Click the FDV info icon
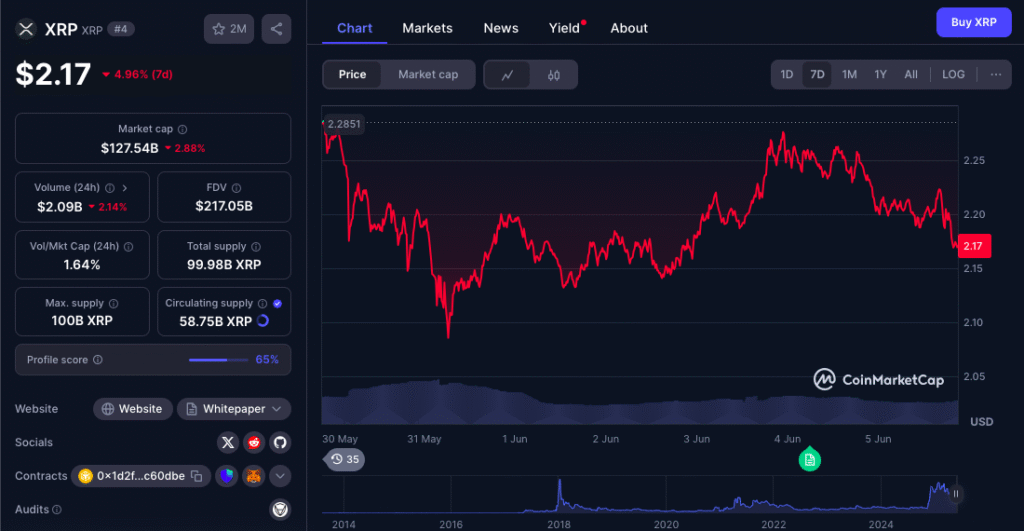 tap(236, 188)
